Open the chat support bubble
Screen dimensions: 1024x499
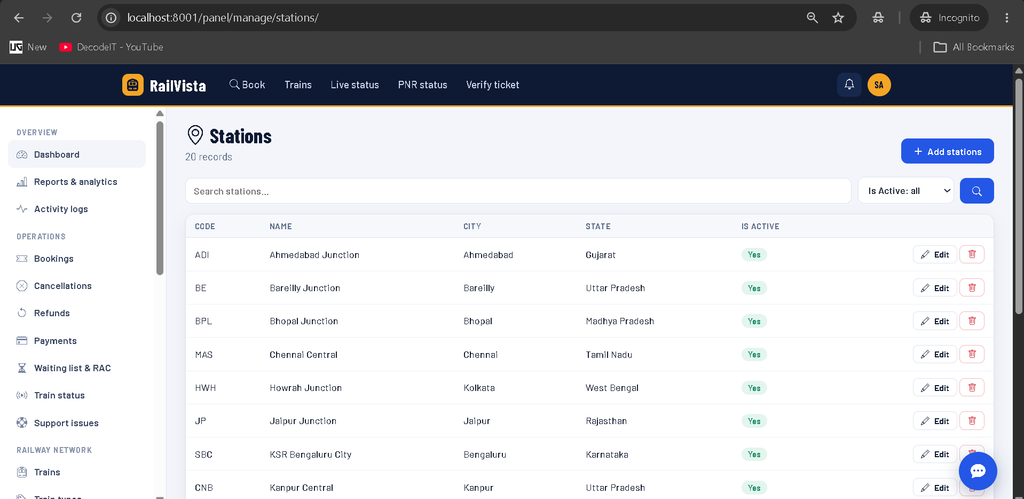[x=978, y=471]
